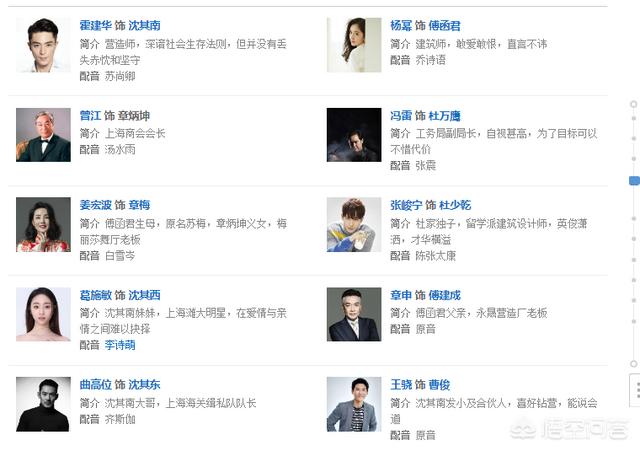This screenshot has width=640, height=451.
Task: Open 张峻宁's photo thumbnail
Action: pos(354,224)
